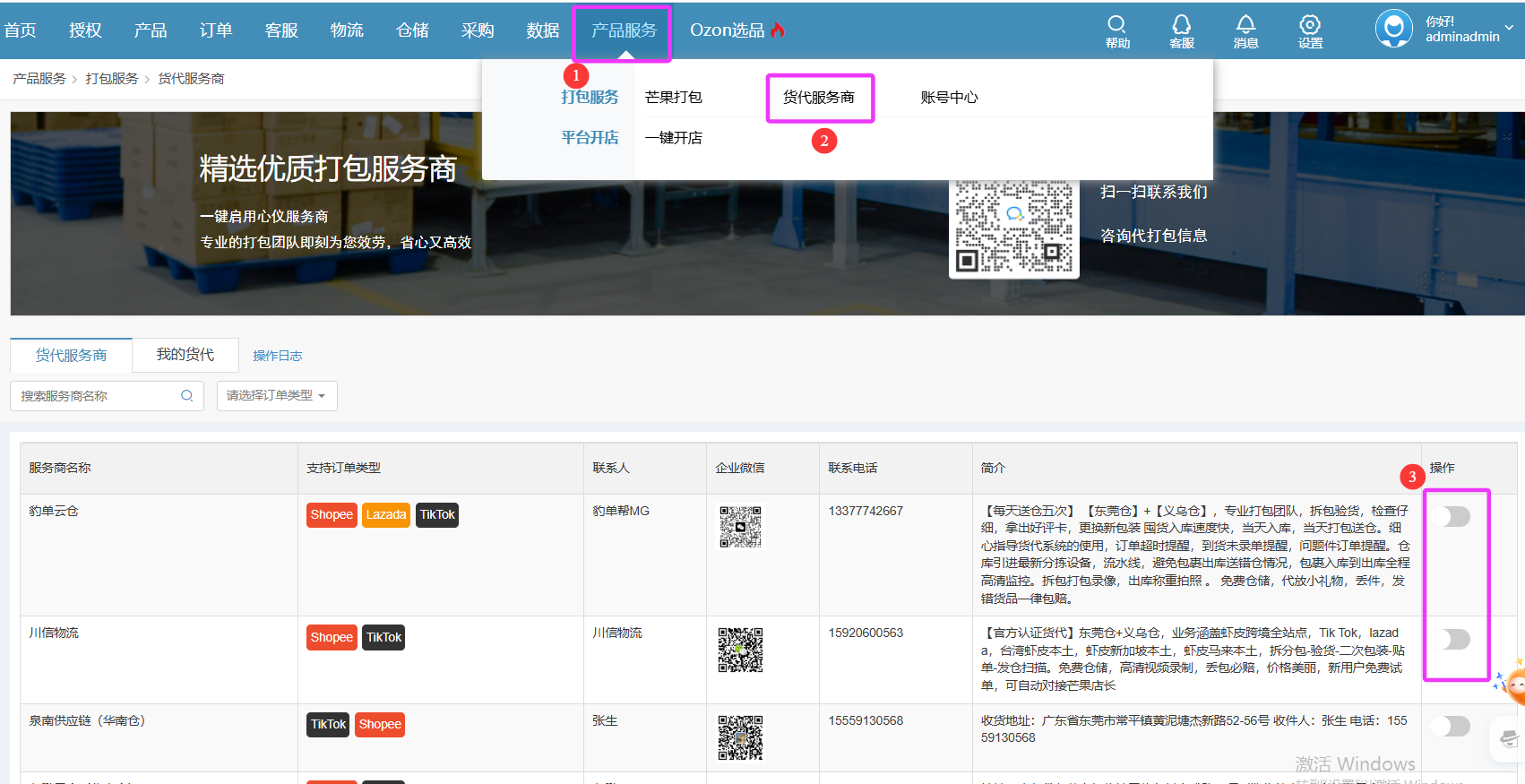Click the search magnifier in provider search box
The image size is (1525, 784).
point(186,396)
